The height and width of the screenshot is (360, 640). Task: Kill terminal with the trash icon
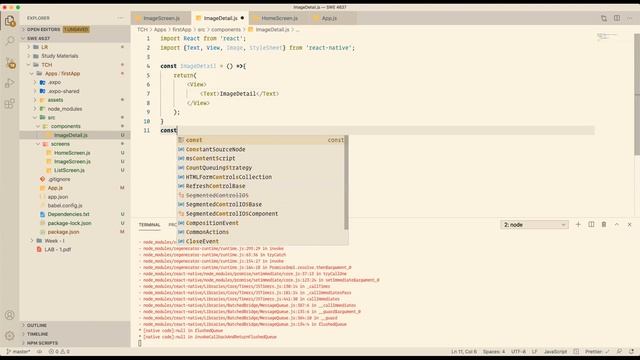click(x=604, y=224)
